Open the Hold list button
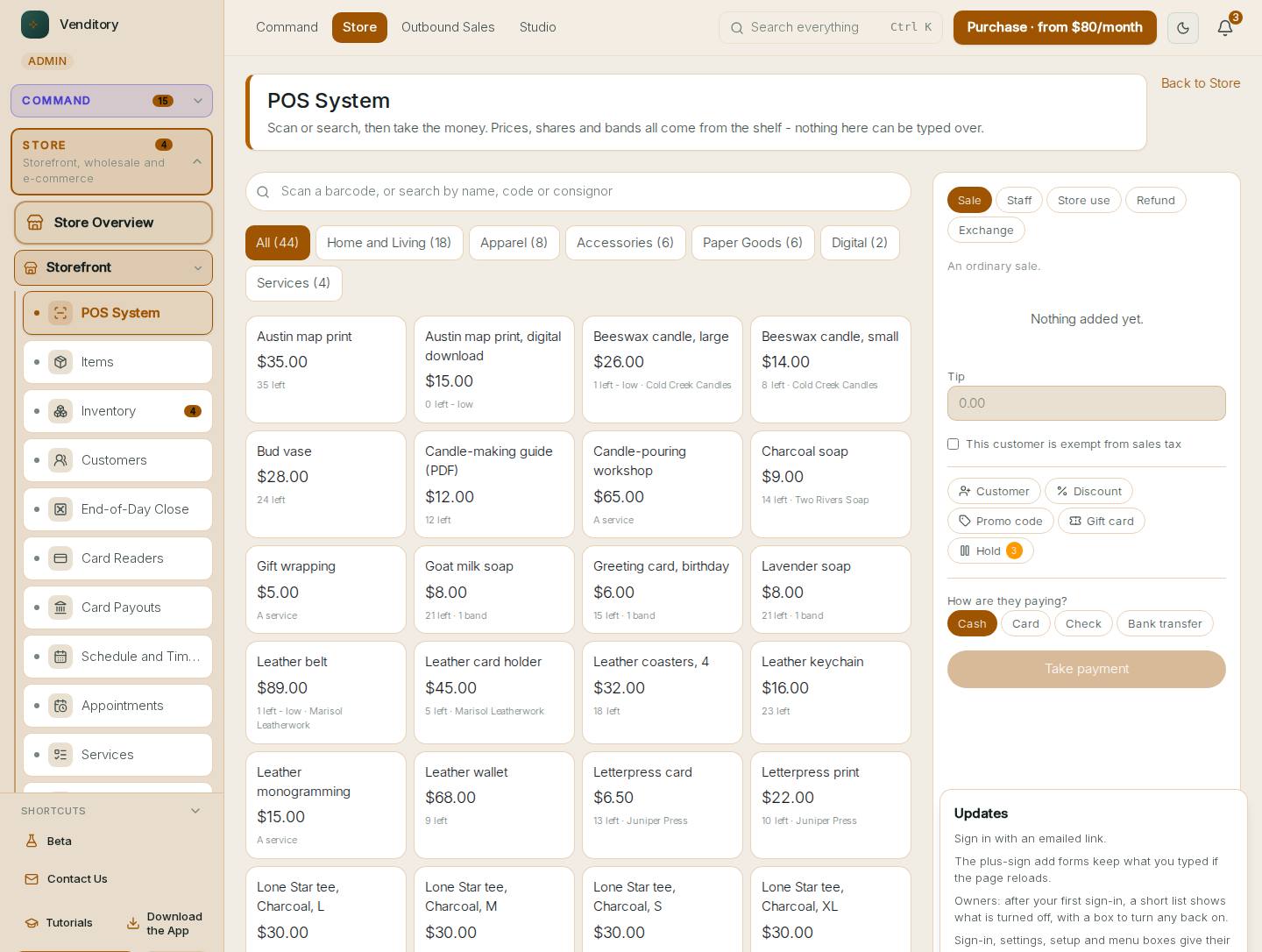The image size is (1262, 952). tap(990, 551)
